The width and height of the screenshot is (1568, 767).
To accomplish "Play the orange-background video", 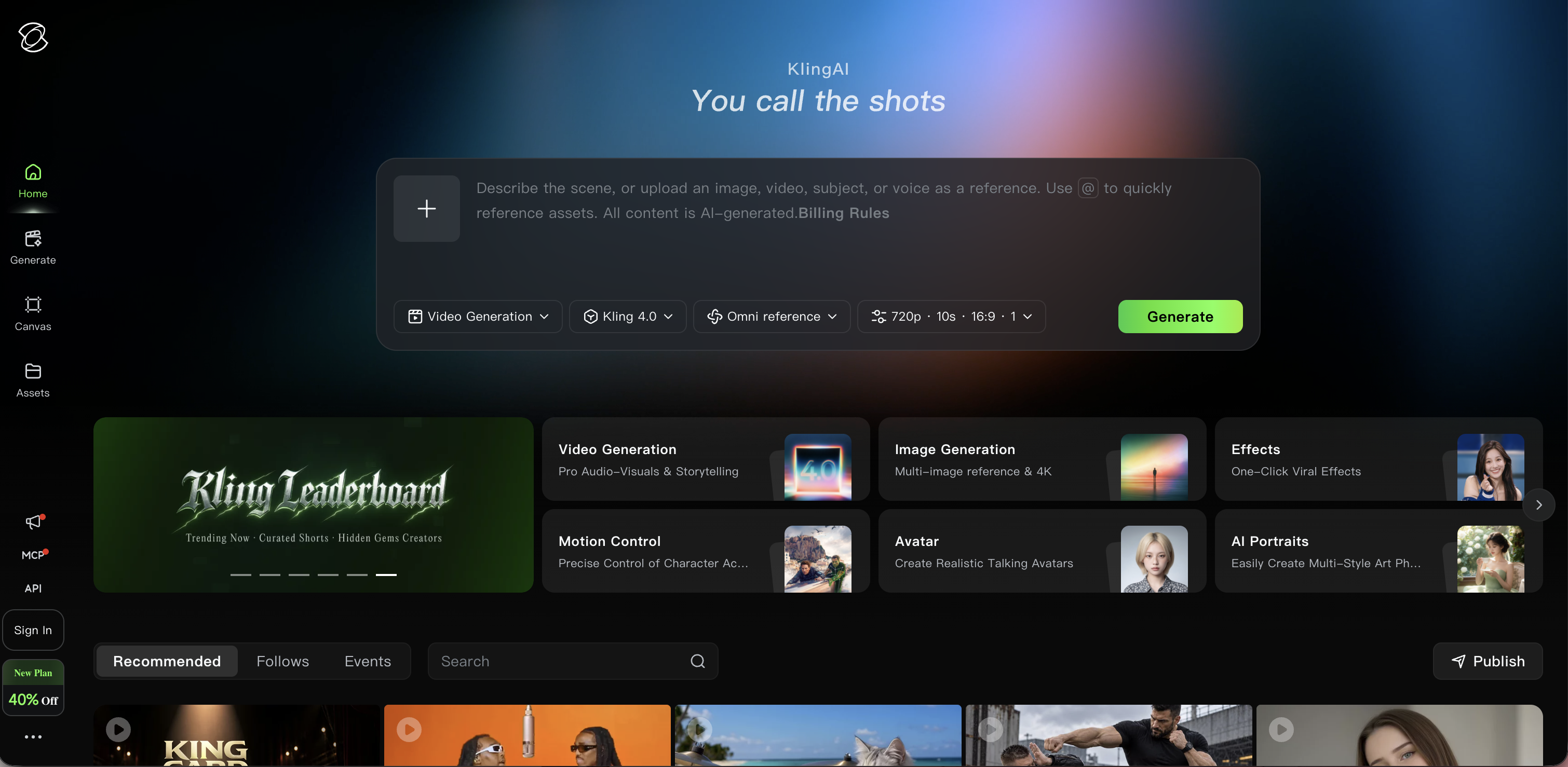I will (x=409, y=729).
